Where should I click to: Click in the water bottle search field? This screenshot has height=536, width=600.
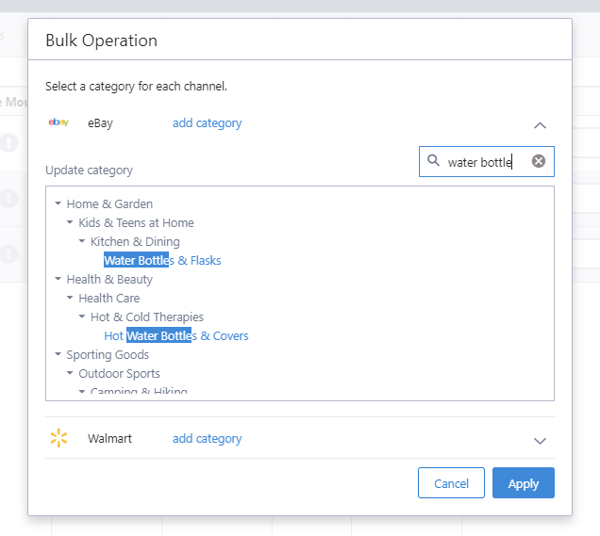click(480, 162)
